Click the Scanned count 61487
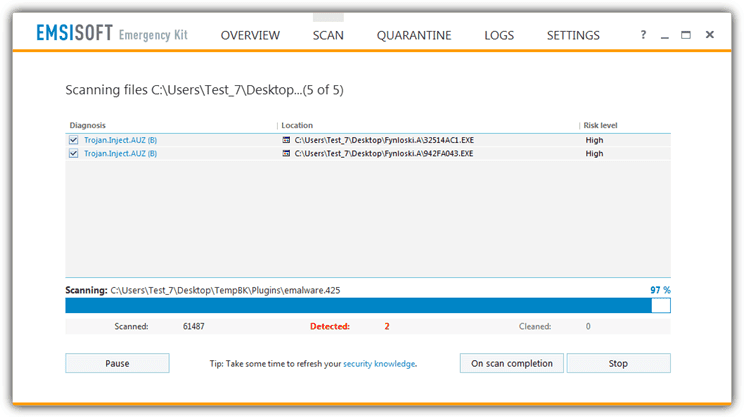 [194, 326]
